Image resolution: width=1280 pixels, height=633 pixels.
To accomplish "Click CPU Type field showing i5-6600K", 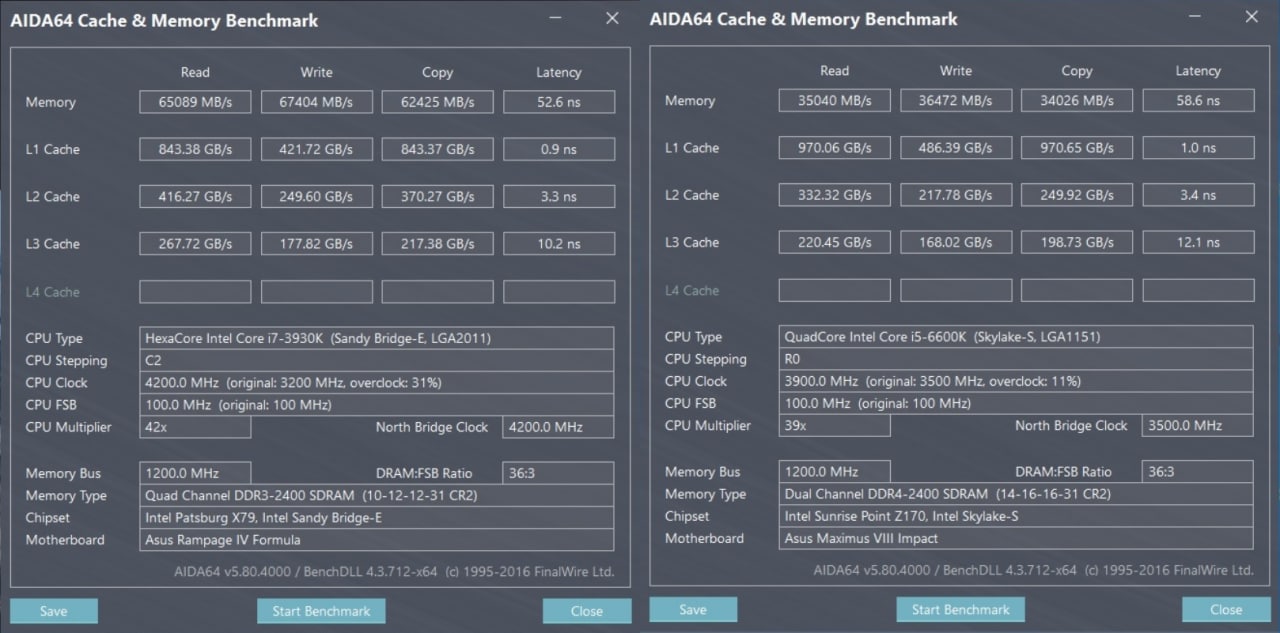I will (1016, 336).
